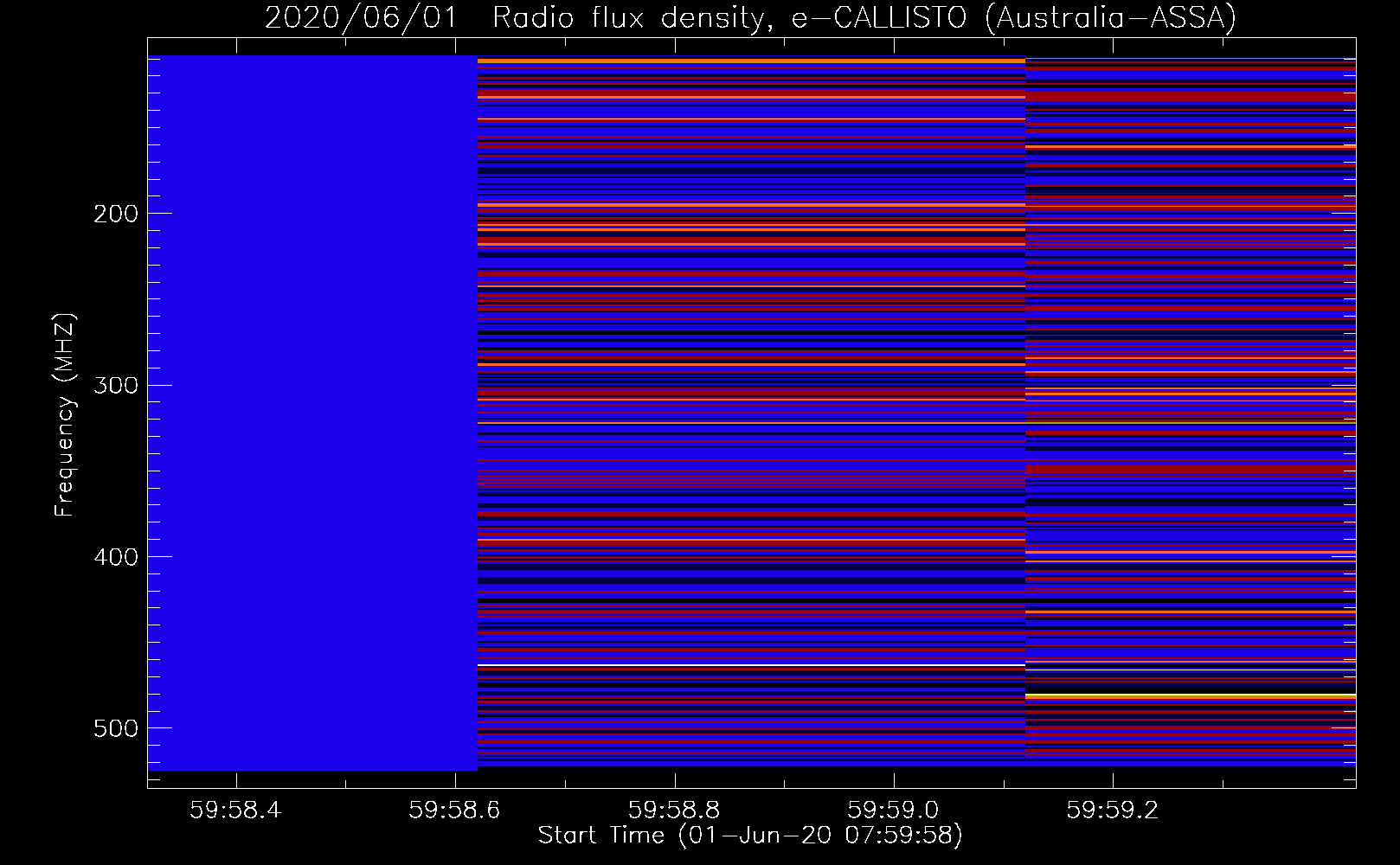Viewport: 1400px width, 865px height.
Task: Click the 59:59.2 time tick label
Action: click(x=1112, y=810)
